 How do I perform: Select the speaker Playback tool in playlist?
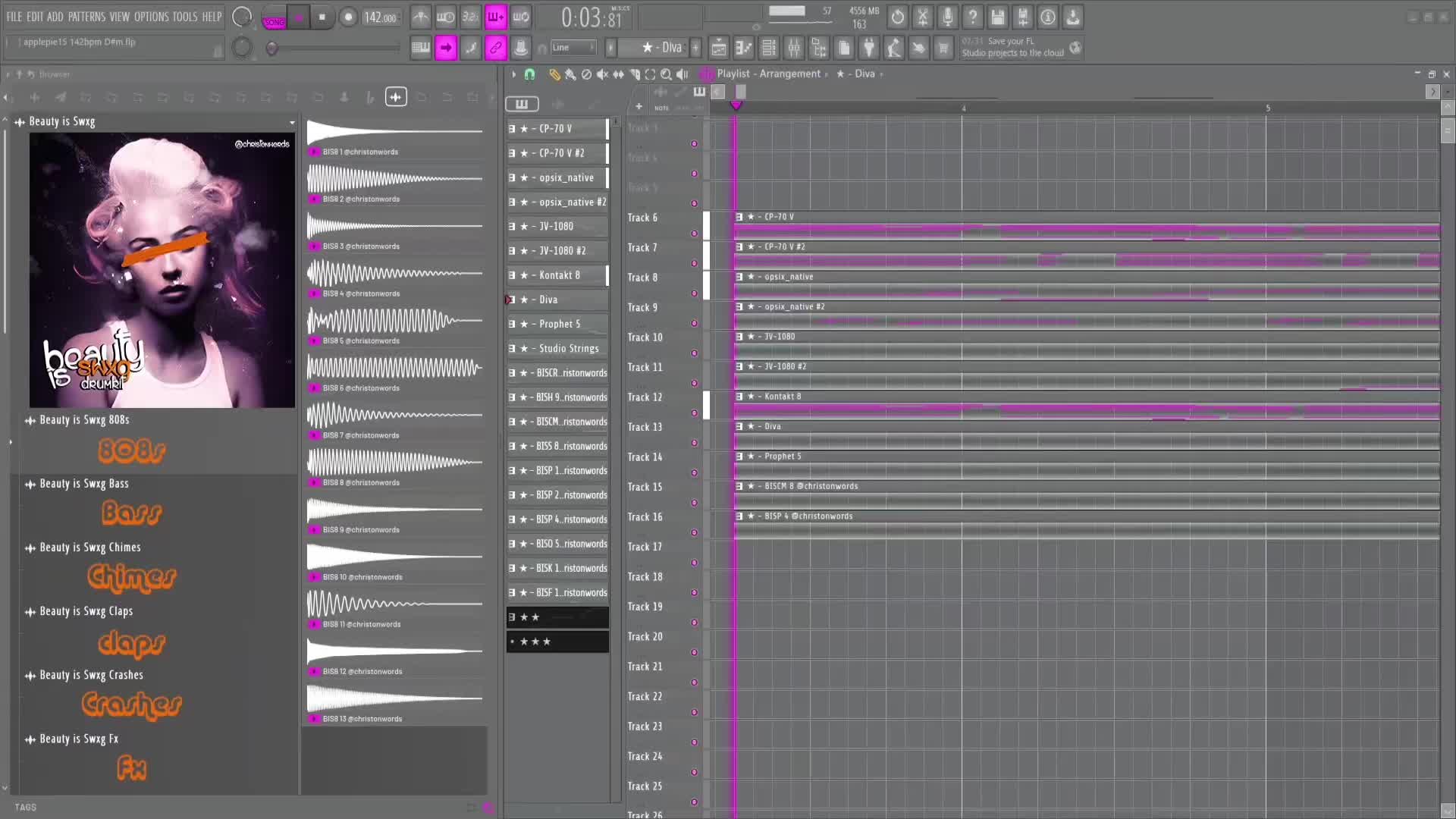click(682, 74)
